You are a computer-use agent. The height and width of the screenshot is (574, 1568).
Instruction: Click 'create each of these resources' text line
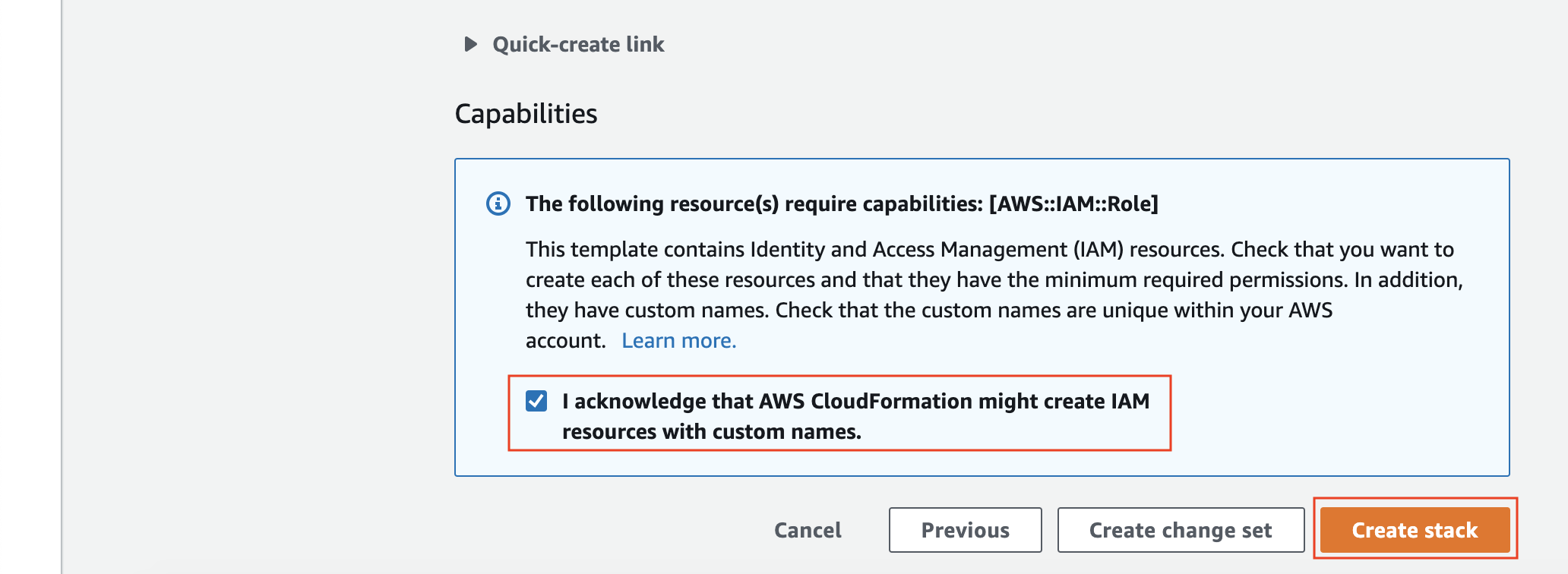(994, 279)
